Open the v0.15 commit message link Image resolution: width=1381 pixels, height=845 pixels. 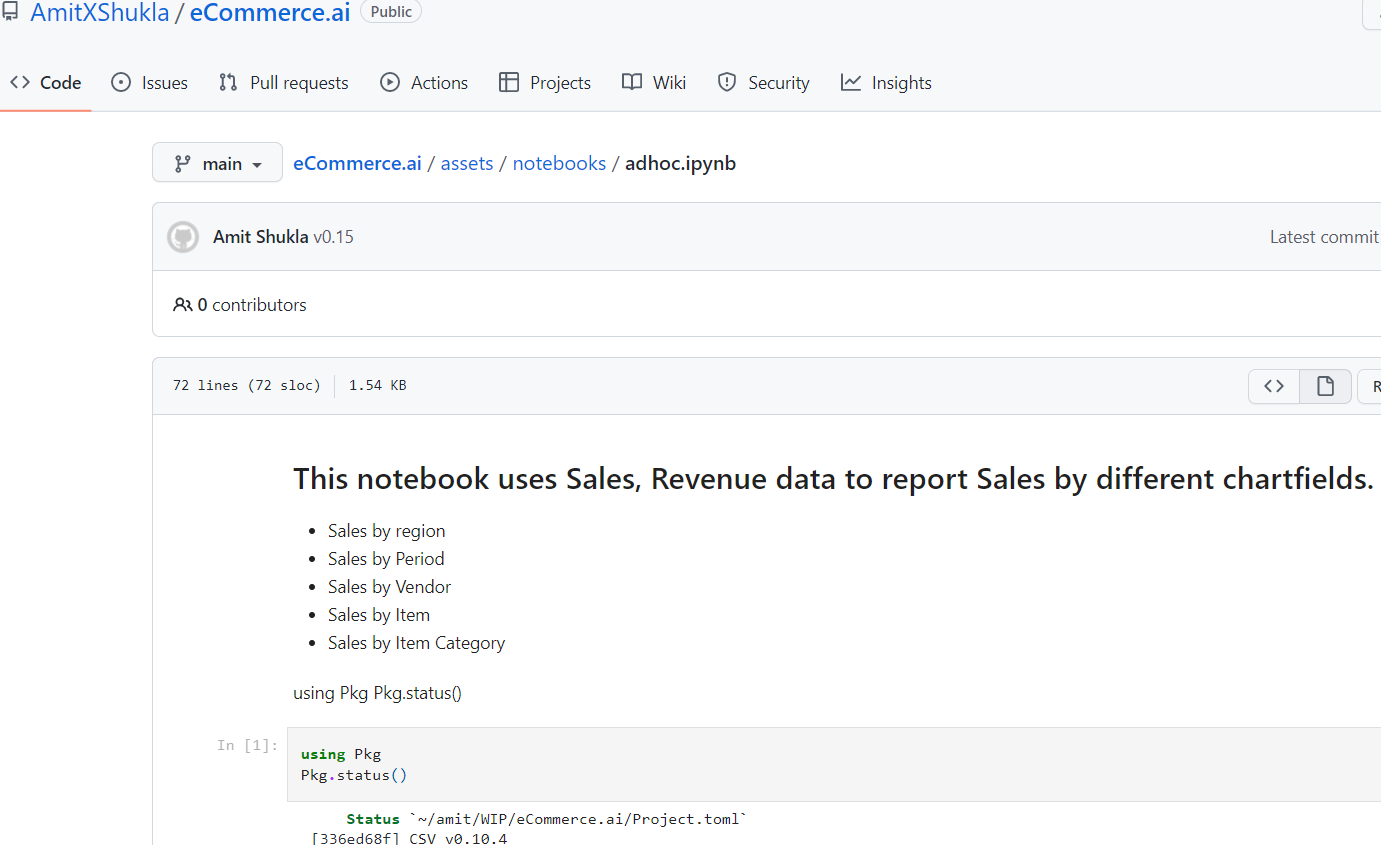coord(333,237)
